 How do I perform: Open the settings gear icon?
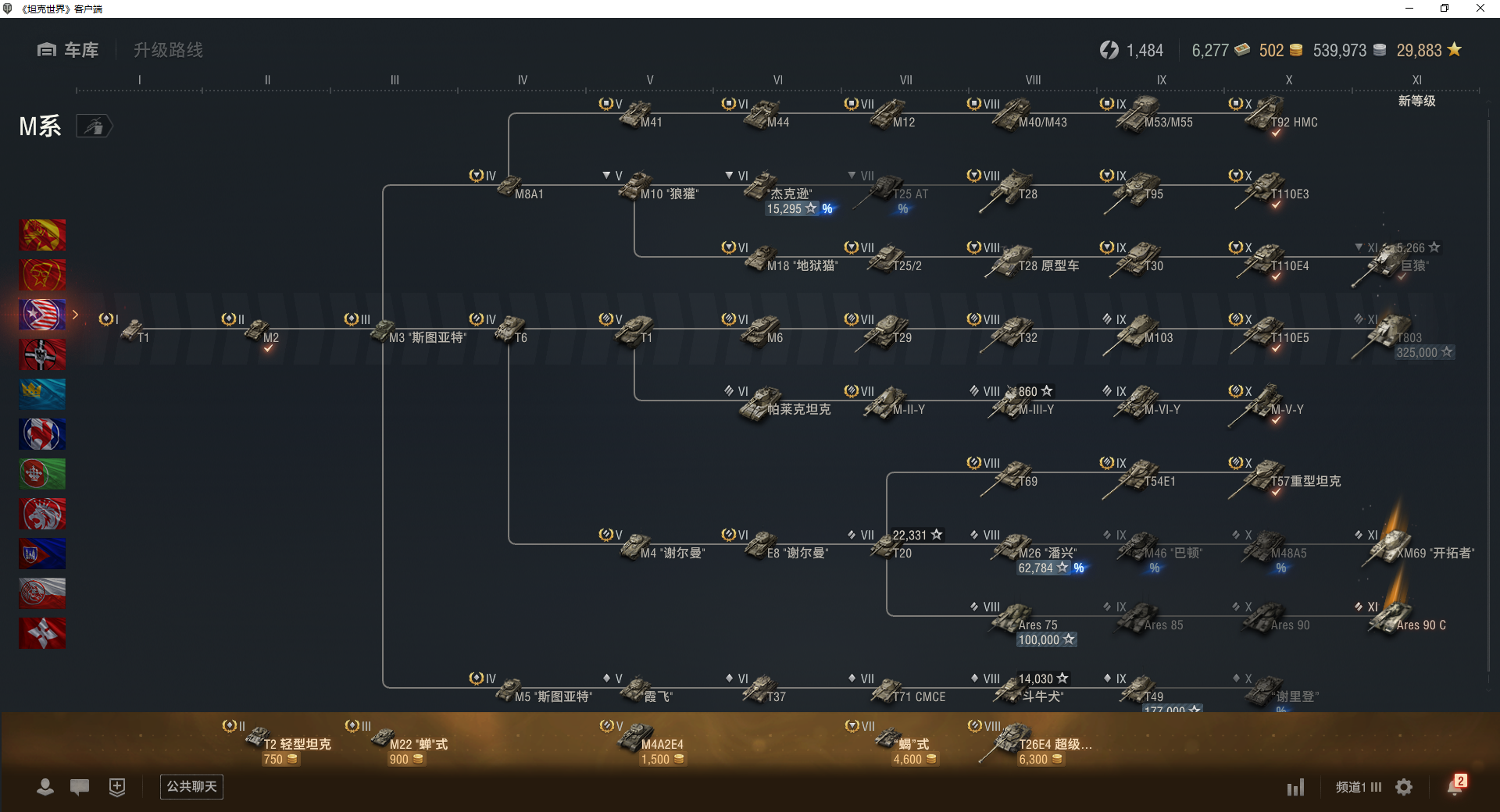[1404, 787]
